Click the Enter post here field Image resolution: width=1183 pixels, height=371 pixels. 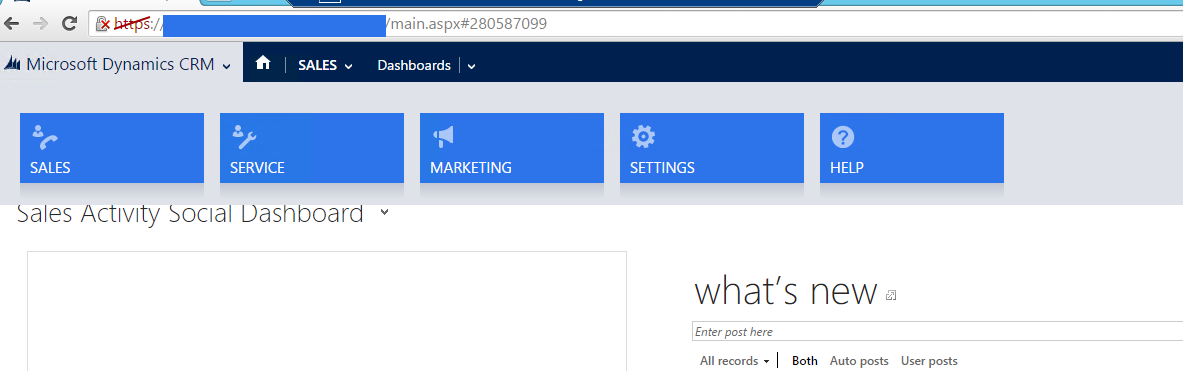937,332
